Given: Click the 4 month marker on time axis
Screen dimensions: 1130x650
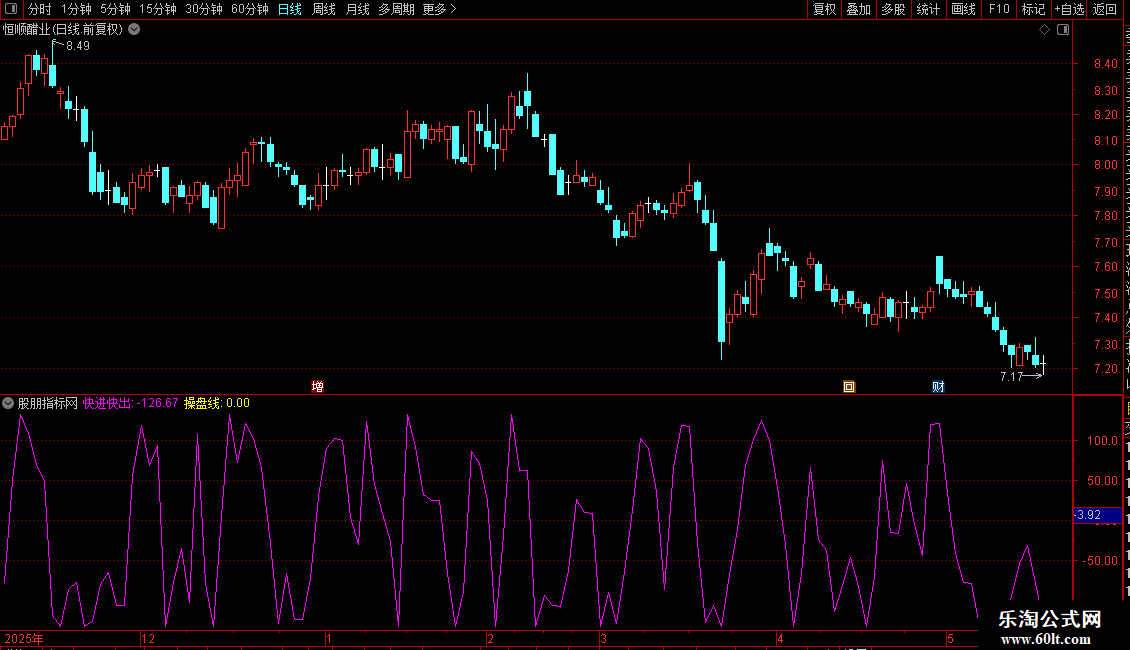Looking at the screenshot, I should tap(780, 639).
